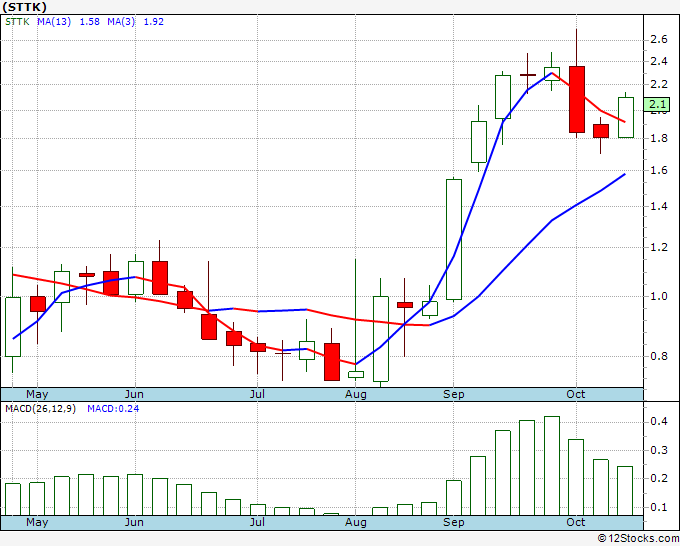Select Aug on the price chart time axis

click(x=356, y=394)
